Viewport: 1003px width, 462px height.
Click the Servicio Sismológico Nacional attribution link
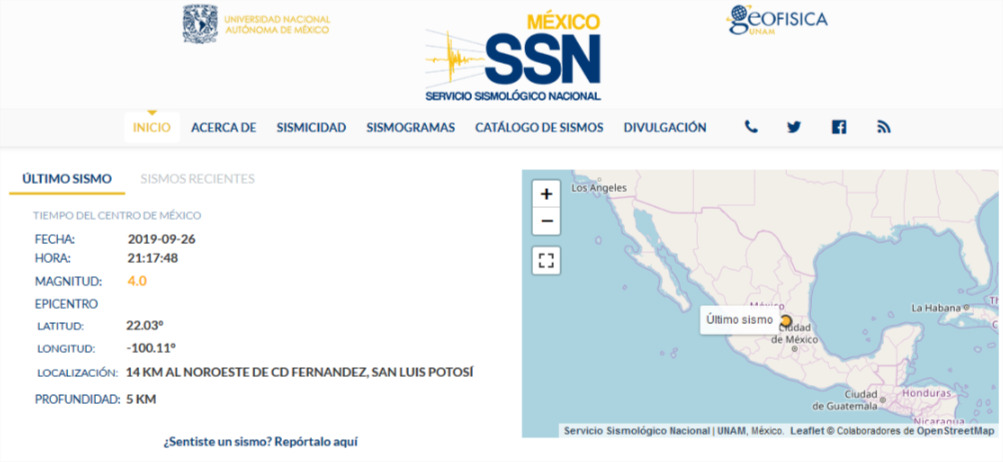(x=637, y=431)
